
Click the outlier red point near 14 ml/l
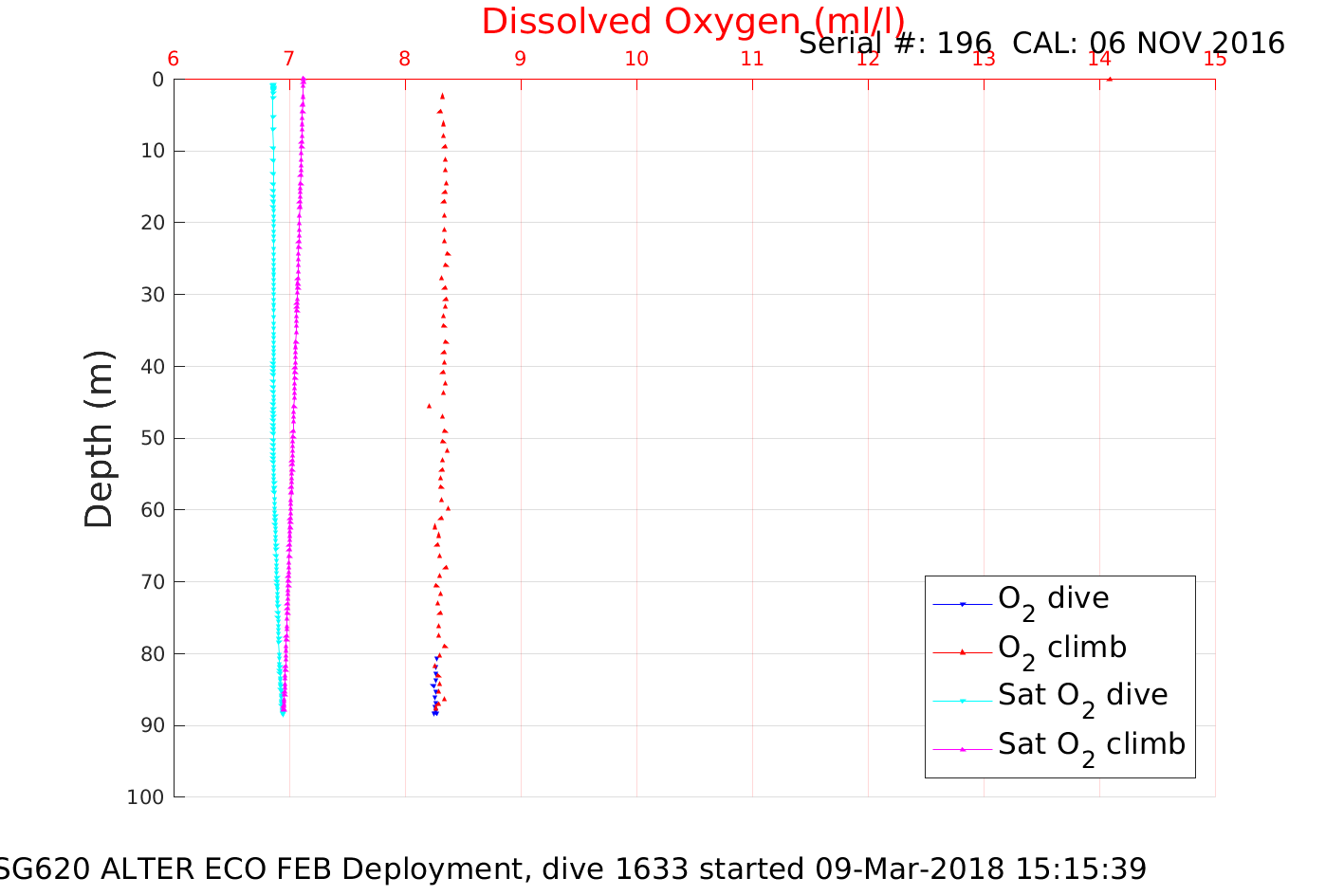pos(1110,79)
